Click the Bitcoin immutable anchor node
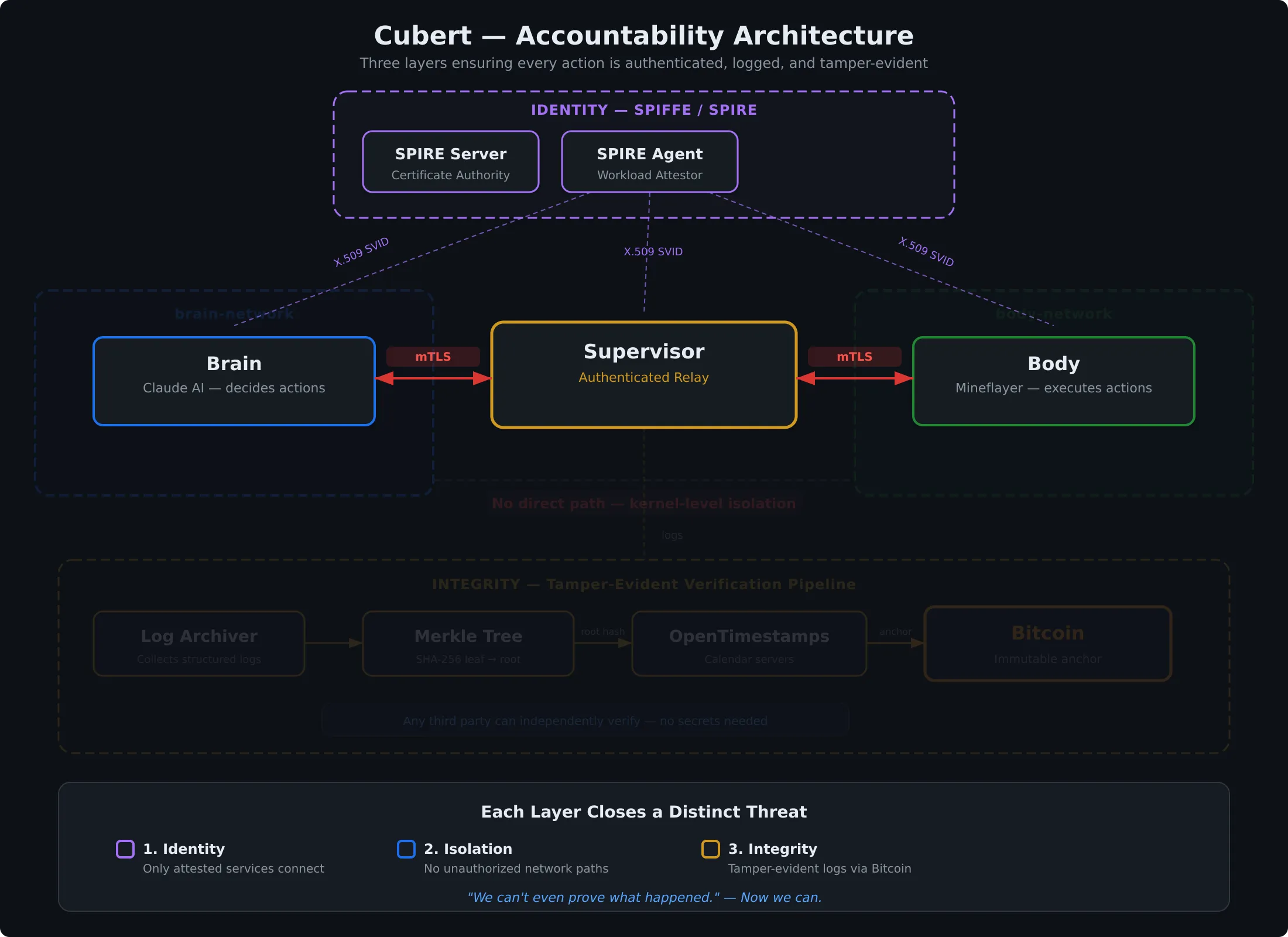Screen dimensions: 1288x937 [1047, 644]
